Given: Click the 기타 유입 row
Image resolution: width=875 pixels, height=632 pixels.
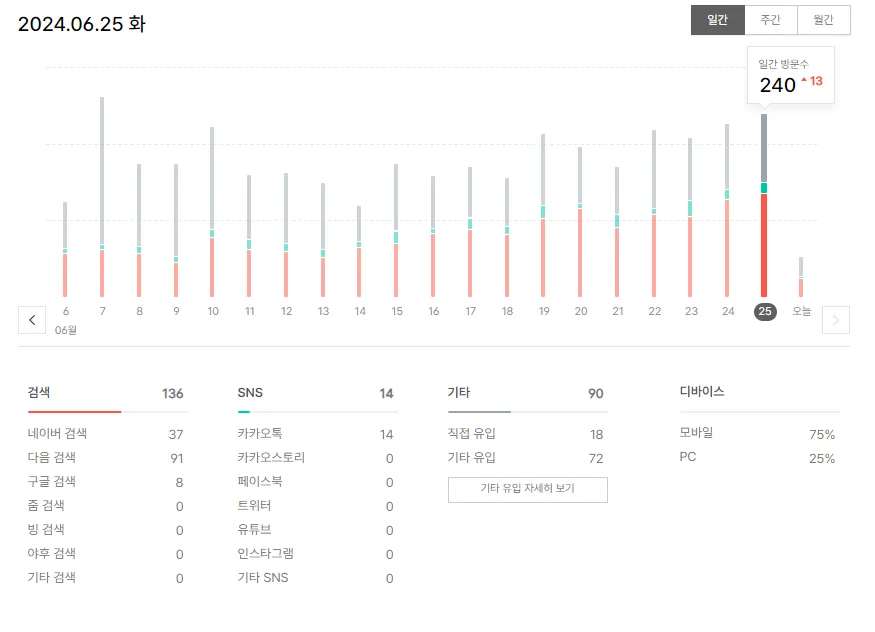Looking at the screenshot, I should click(526, 458).
